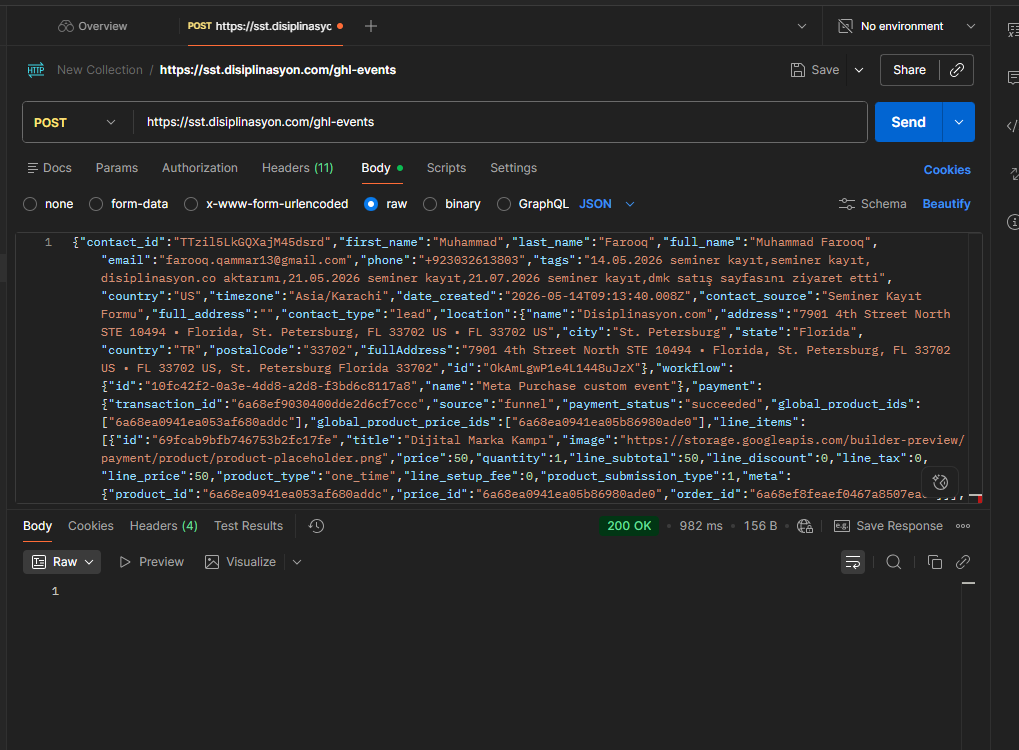The image size is (1019, 750).
Task: Open the Raw response format dropdown
Action: pyautogui.click(x=62, y=562)
